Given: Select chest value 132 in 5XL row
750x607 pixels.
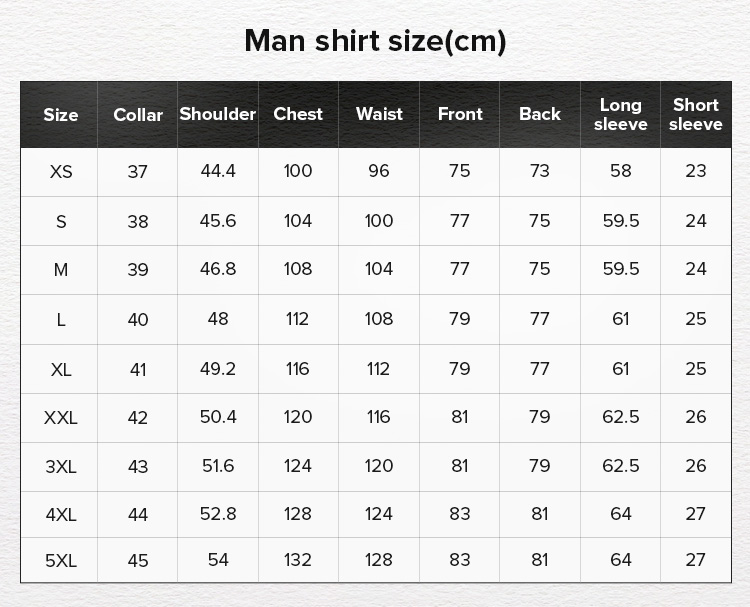Looking at the screenshot, I should (x=298, y=560).
